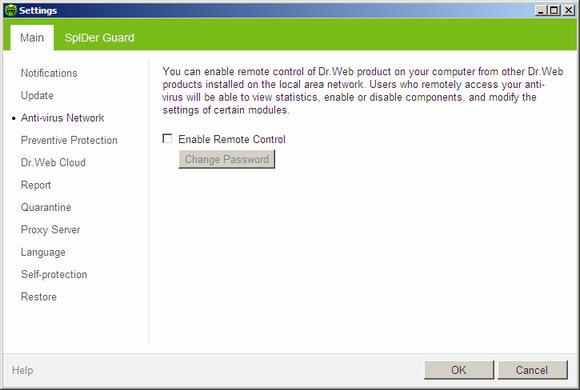Minimize the Settings window
Screen dimensions: 580x390
pyautogui.click(x=541, y=10)
